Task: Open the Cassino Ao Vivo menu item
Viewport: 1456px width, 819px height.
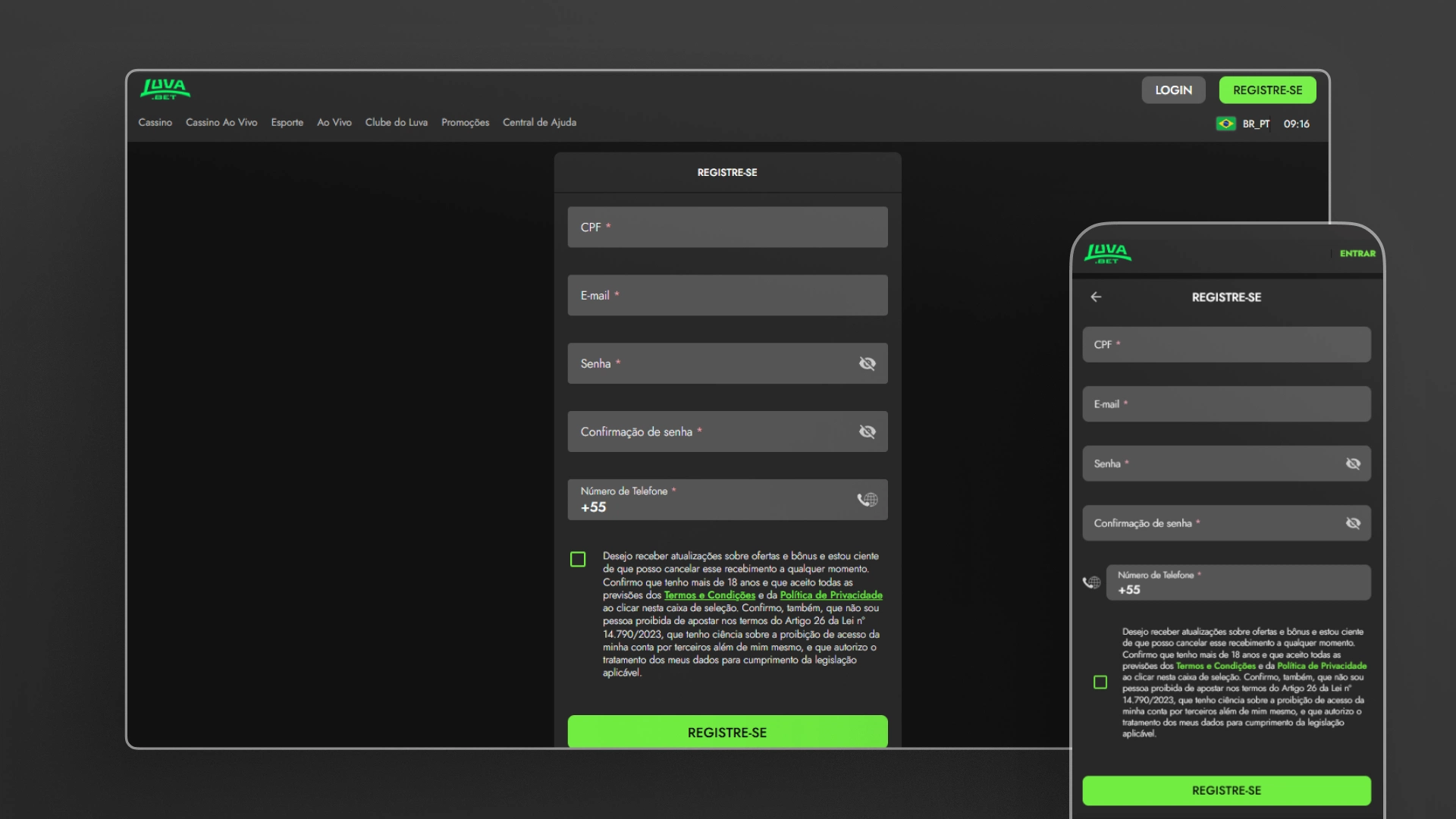Action: click(221, 122)
